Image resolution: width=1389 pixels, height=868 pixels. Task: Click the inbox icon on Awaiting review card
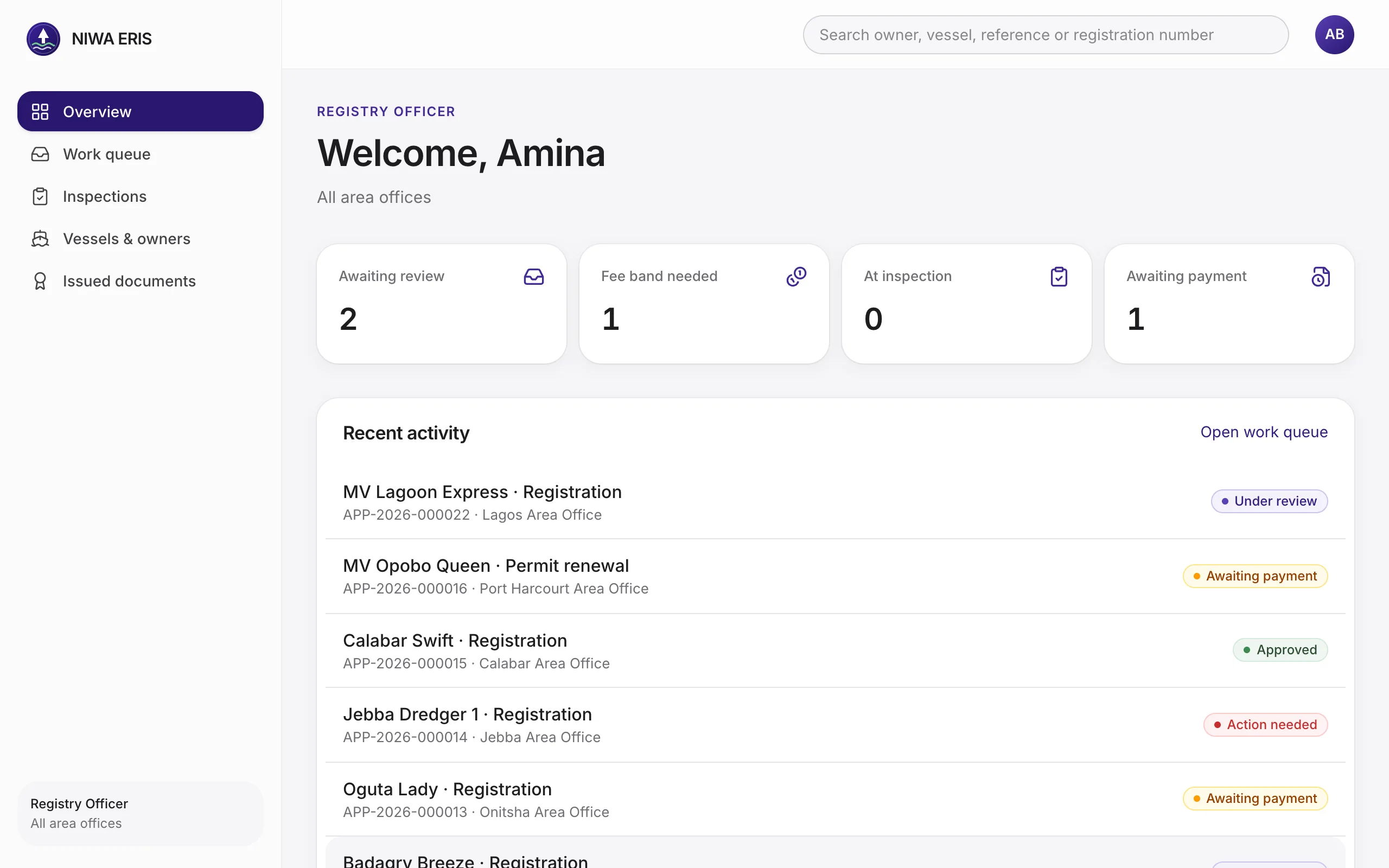(534, 277)
